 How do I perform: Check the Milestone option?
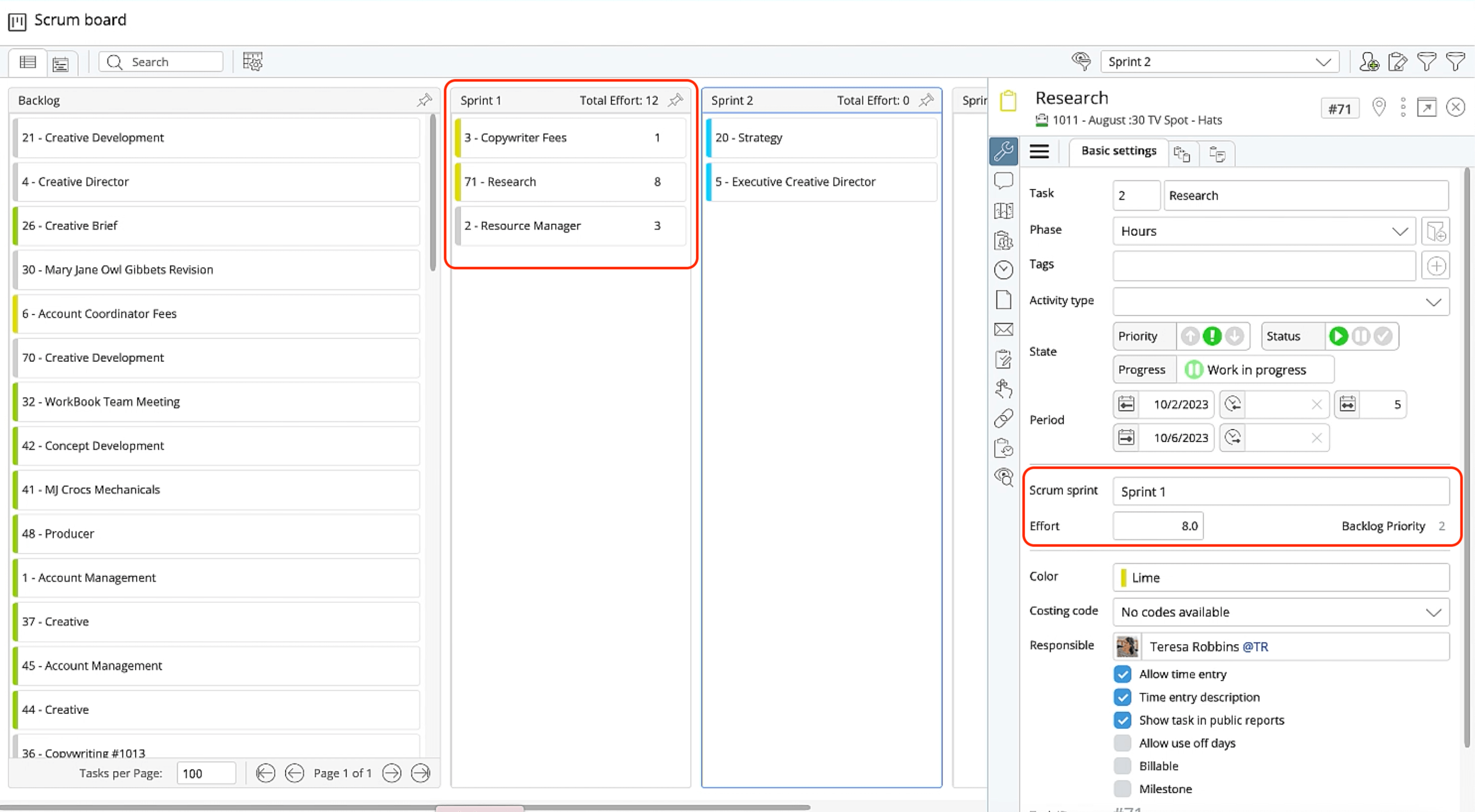1123,789
